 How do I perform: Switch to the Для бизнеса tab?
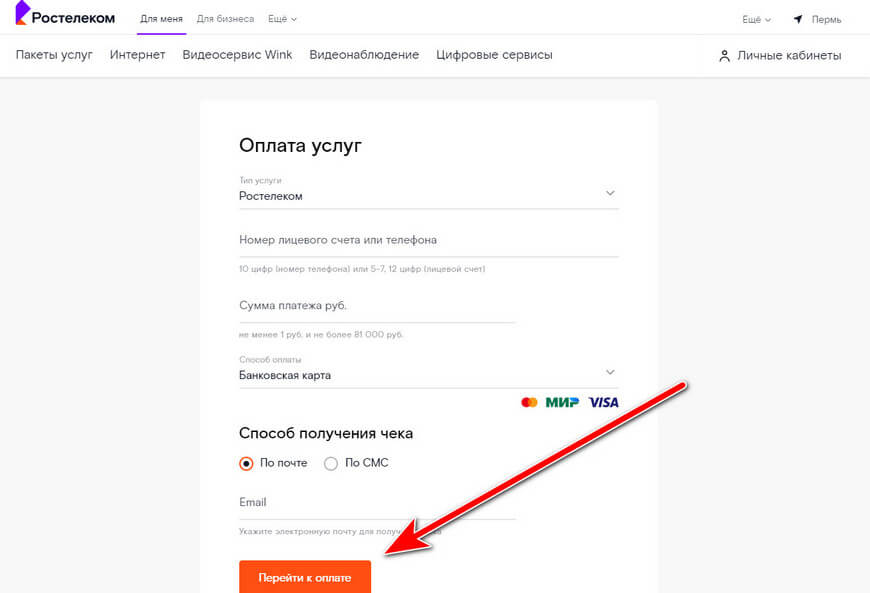[x=225, y=19]
